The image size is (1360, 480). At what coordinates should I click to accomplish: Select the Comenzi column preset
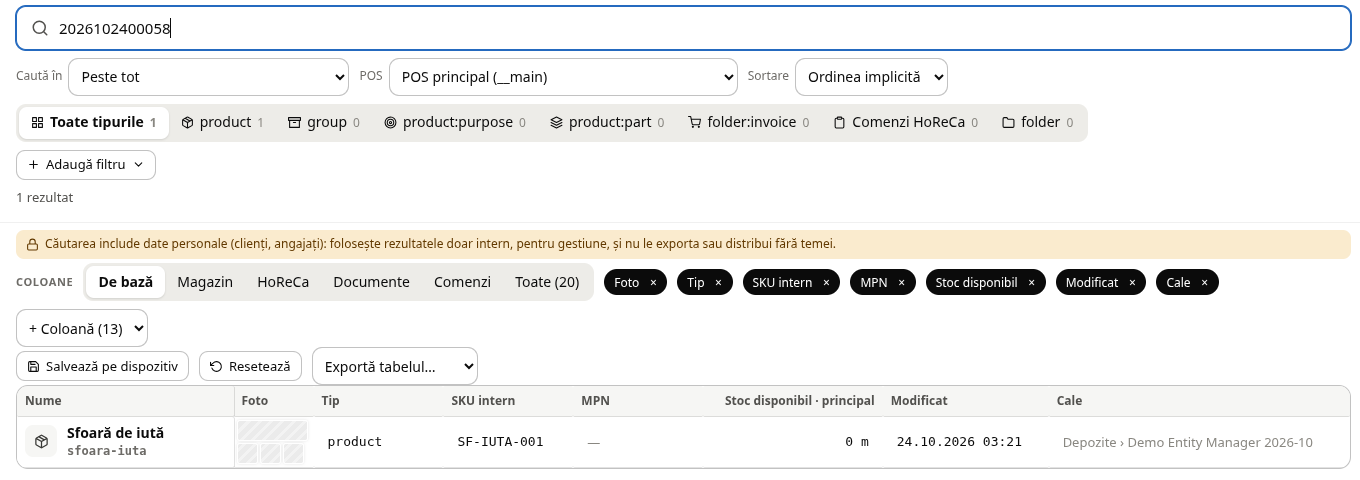click(462, 282)
